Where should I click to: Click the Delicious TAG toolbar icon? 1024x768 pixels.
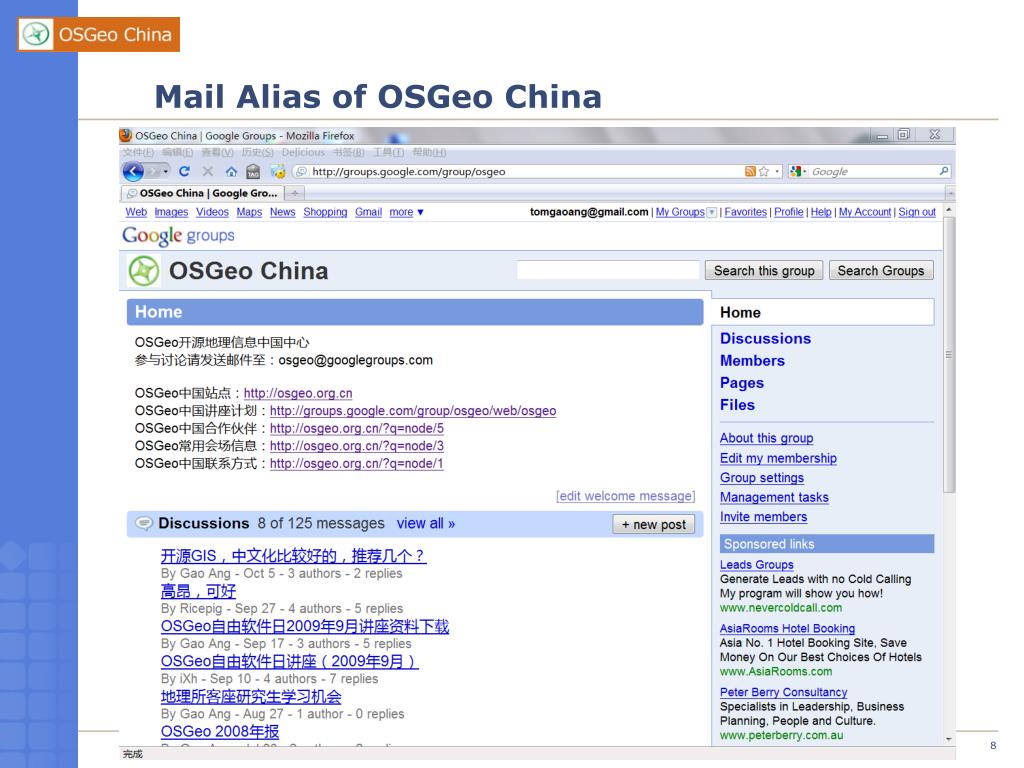[253, 172]
